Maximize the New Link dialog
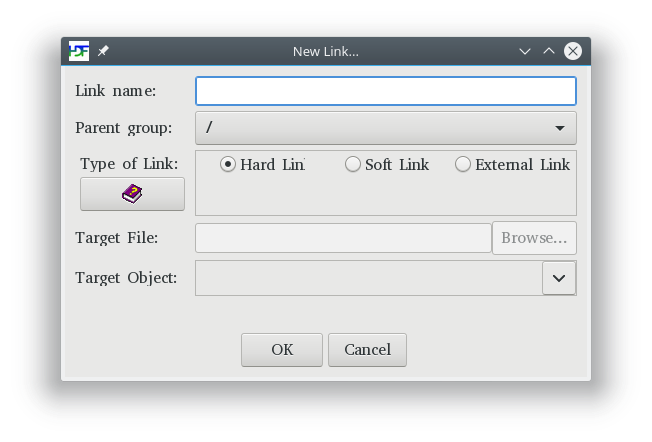 [x=549, y=51]
